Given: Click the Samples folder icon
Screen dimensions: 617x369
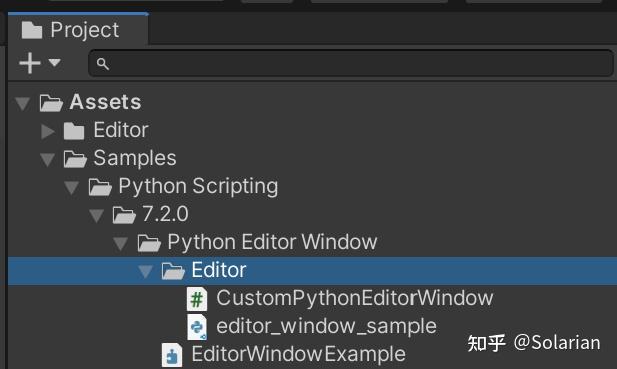Looking at the screenshot, I should (x=75, y=159).
